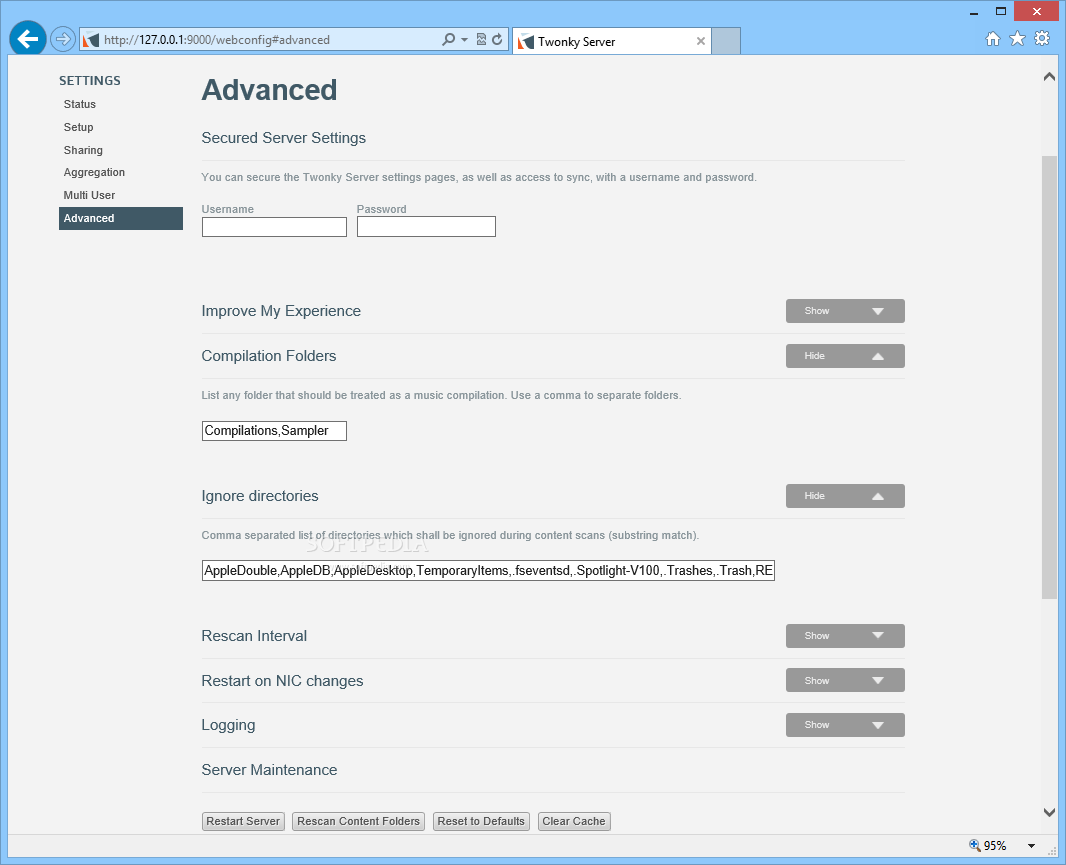Maximize the browser window

1001,12
